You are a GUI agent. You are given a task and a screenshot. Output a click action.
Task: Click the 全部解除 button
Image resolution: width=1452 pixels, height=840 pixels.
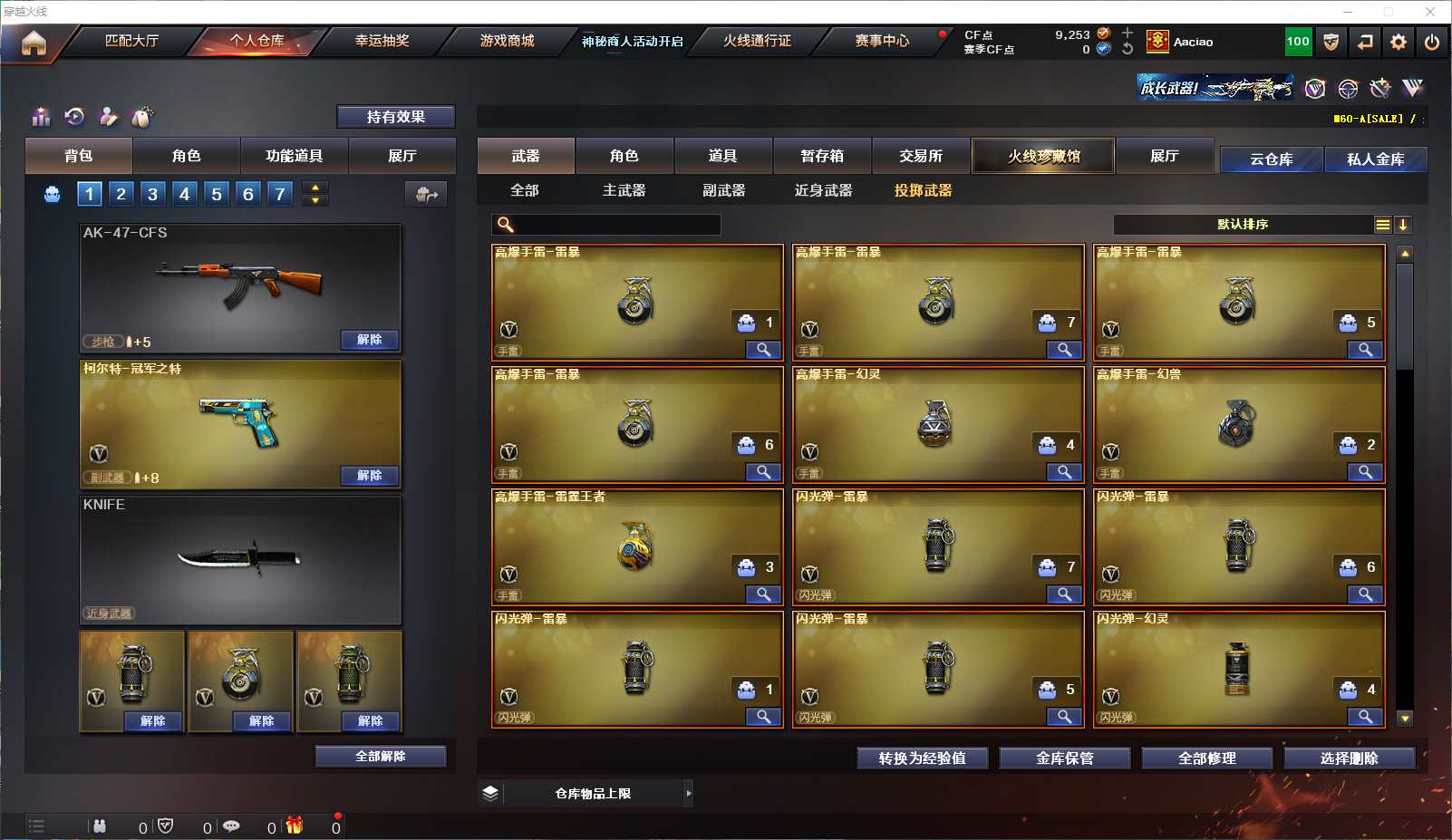pyautogui.click(x=381, y=757)
